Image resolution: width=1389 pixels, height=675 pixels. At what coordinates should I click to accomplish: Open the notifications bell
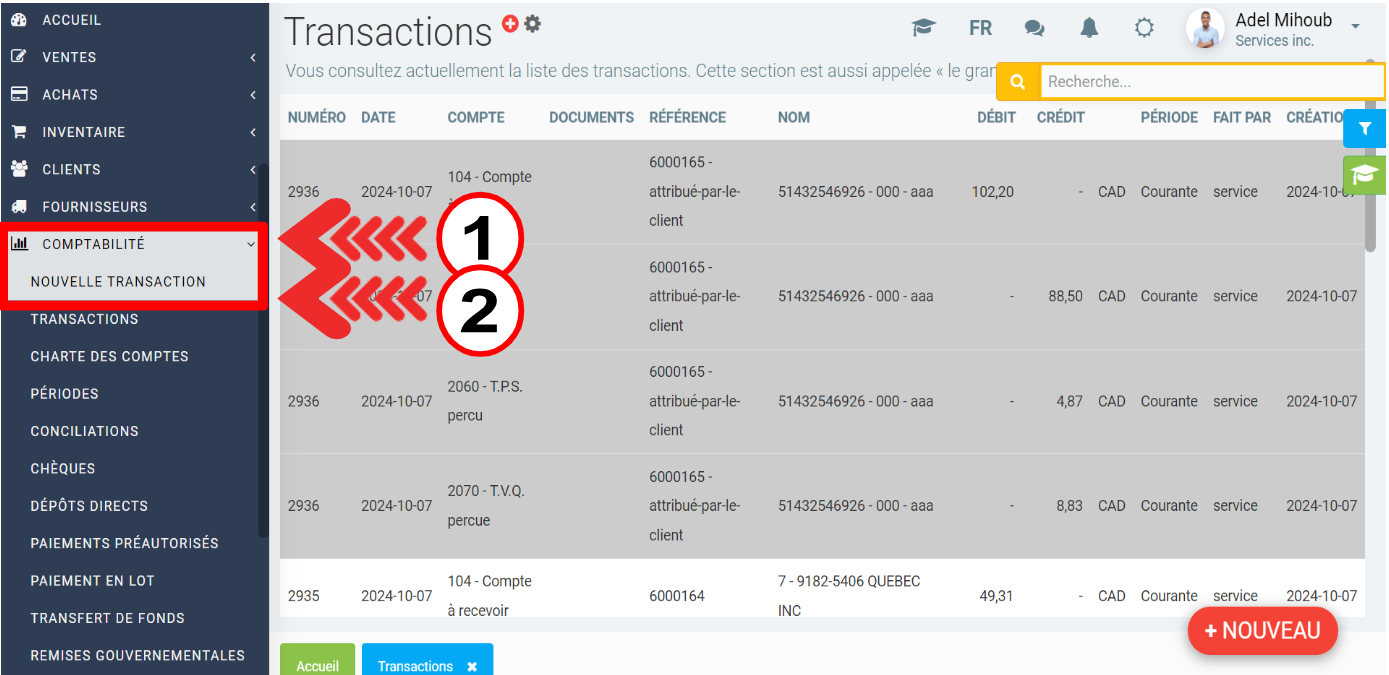[x=1089, y=28]
